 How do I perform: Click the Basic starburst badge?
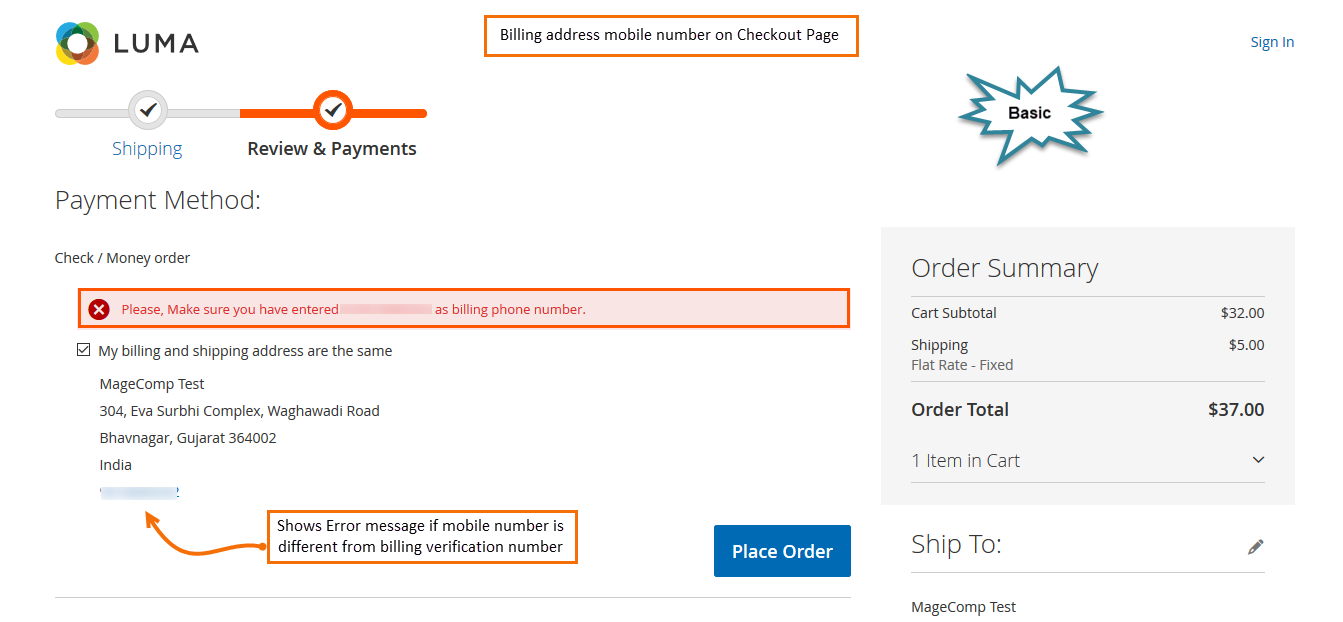tap(1029, 114)
